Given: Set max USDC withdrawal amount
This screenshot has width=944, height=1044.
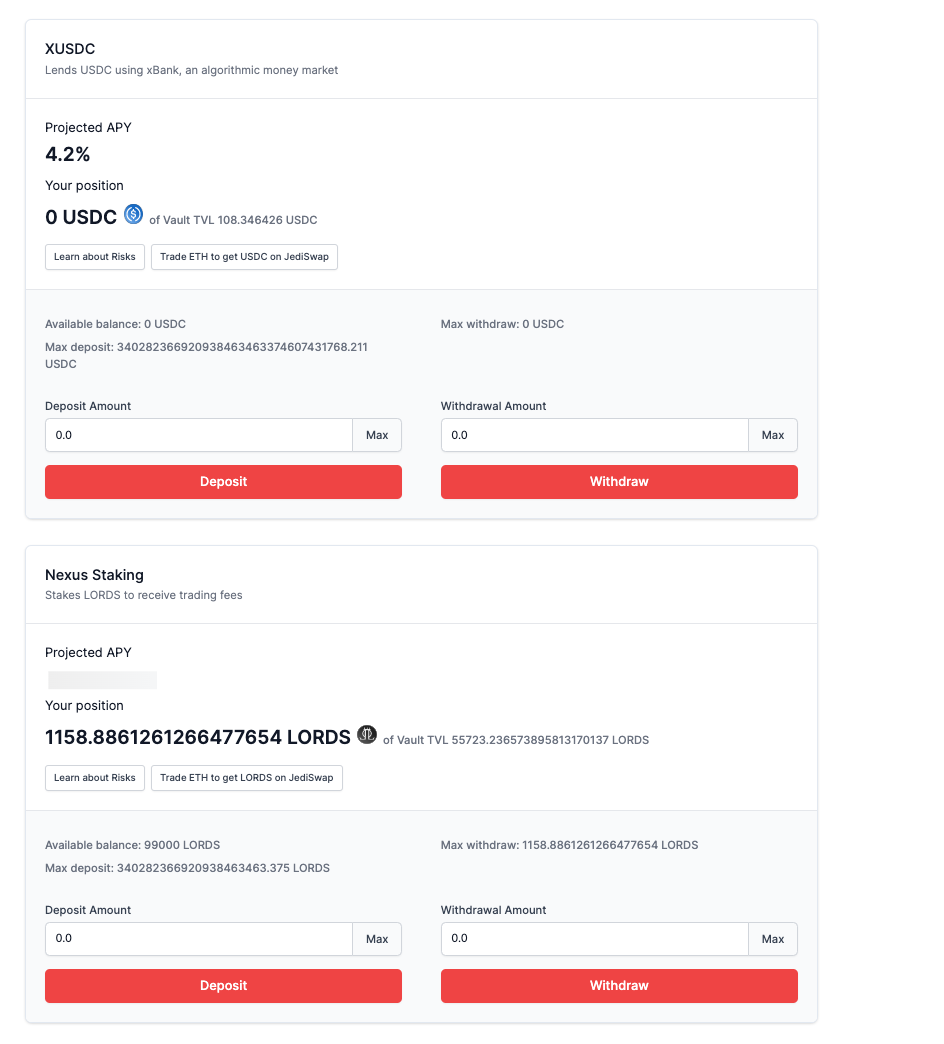Looking at the screenshot, I should pyautogui.click(x=773, y=435).
